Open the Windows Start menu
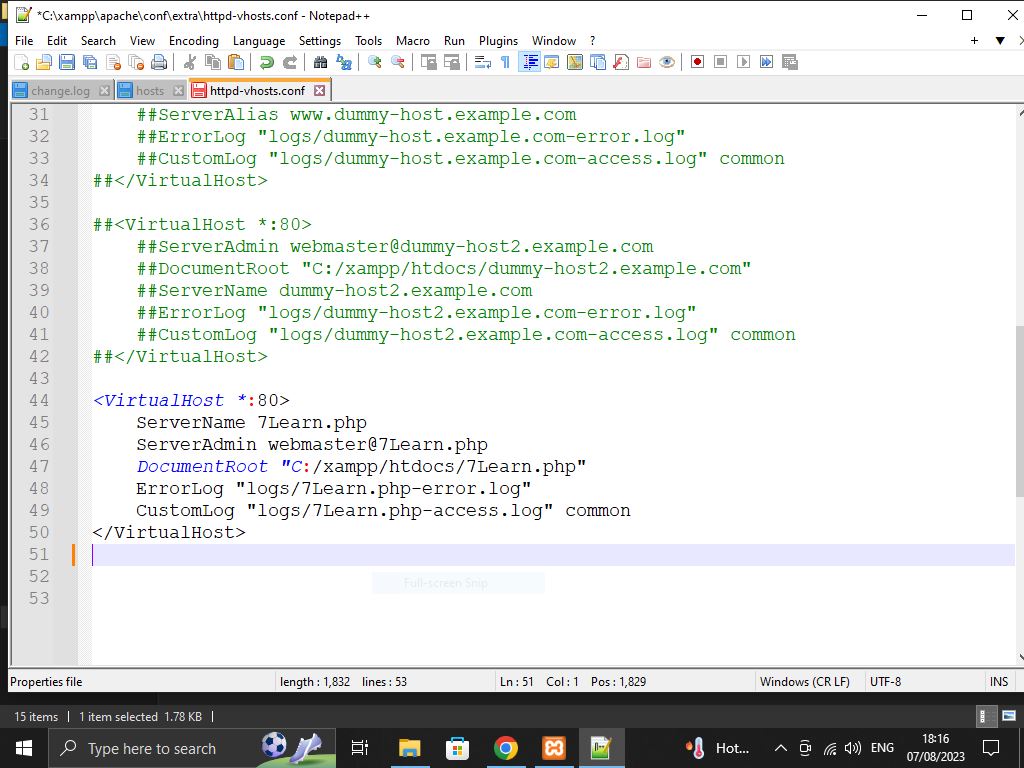 [24, 748]
